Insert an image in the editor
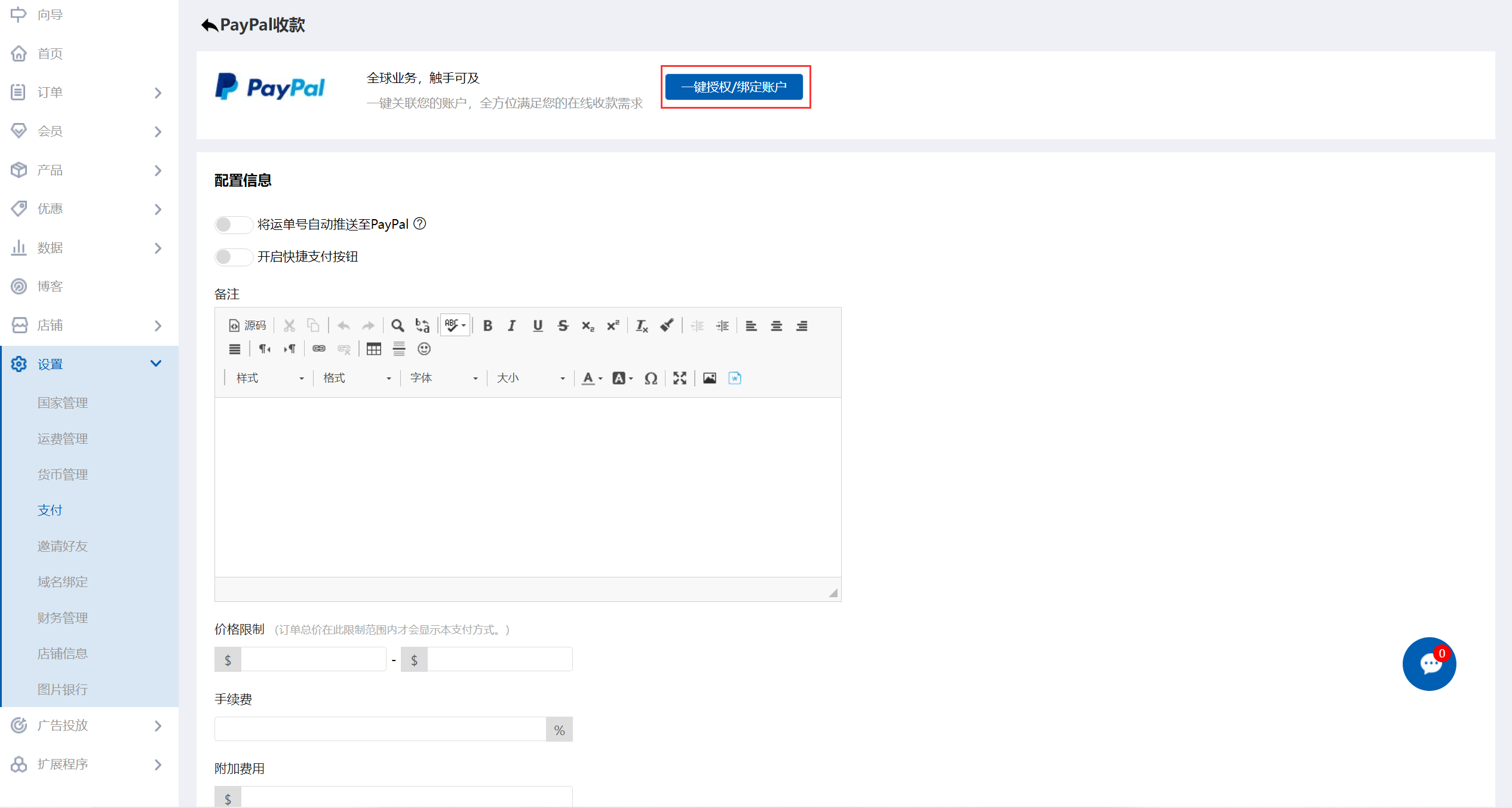The width and height of the screenshot is (1512, 808). 710,378
